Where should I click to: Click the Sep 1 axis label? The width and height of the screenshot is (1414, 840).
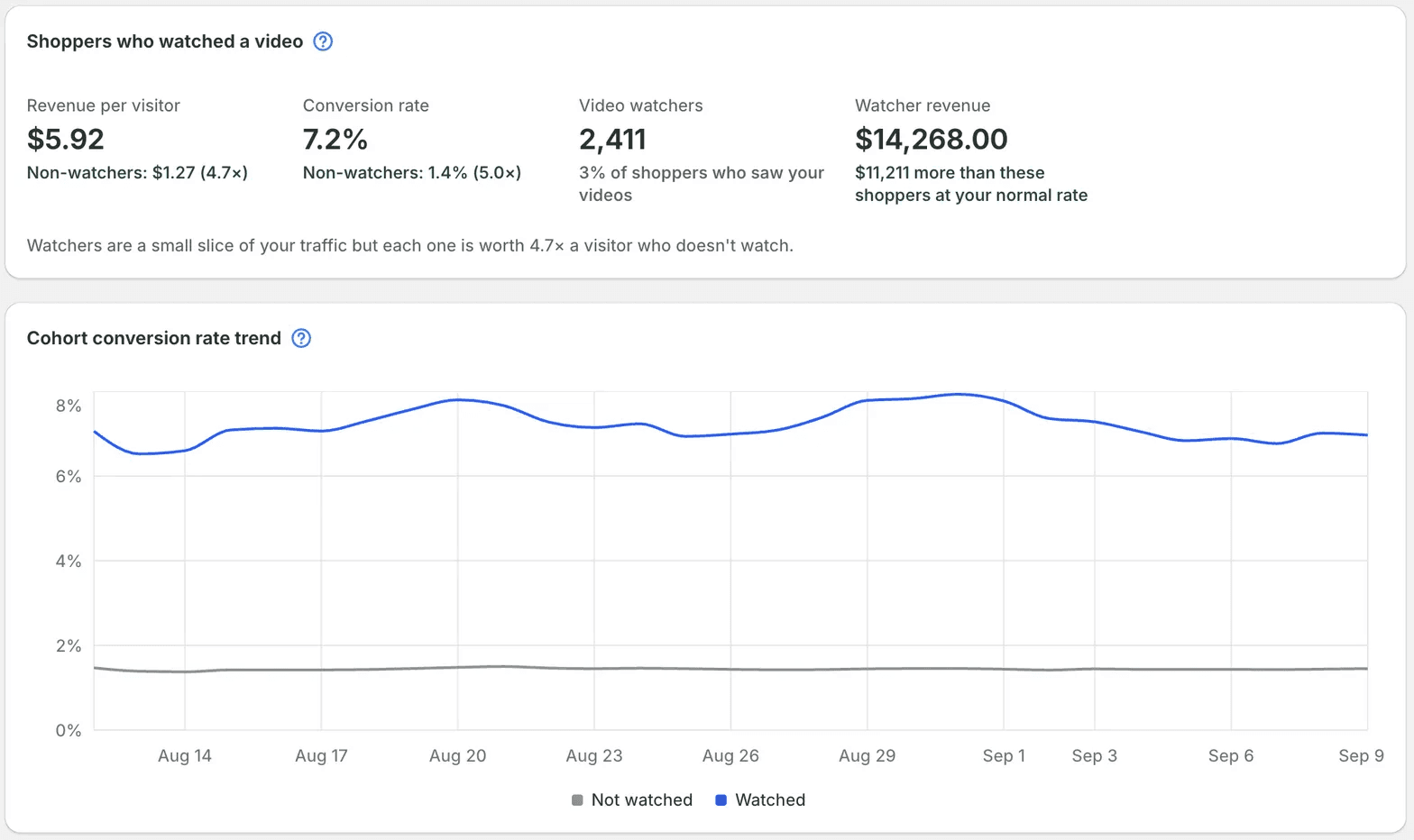coord(1004,755)
